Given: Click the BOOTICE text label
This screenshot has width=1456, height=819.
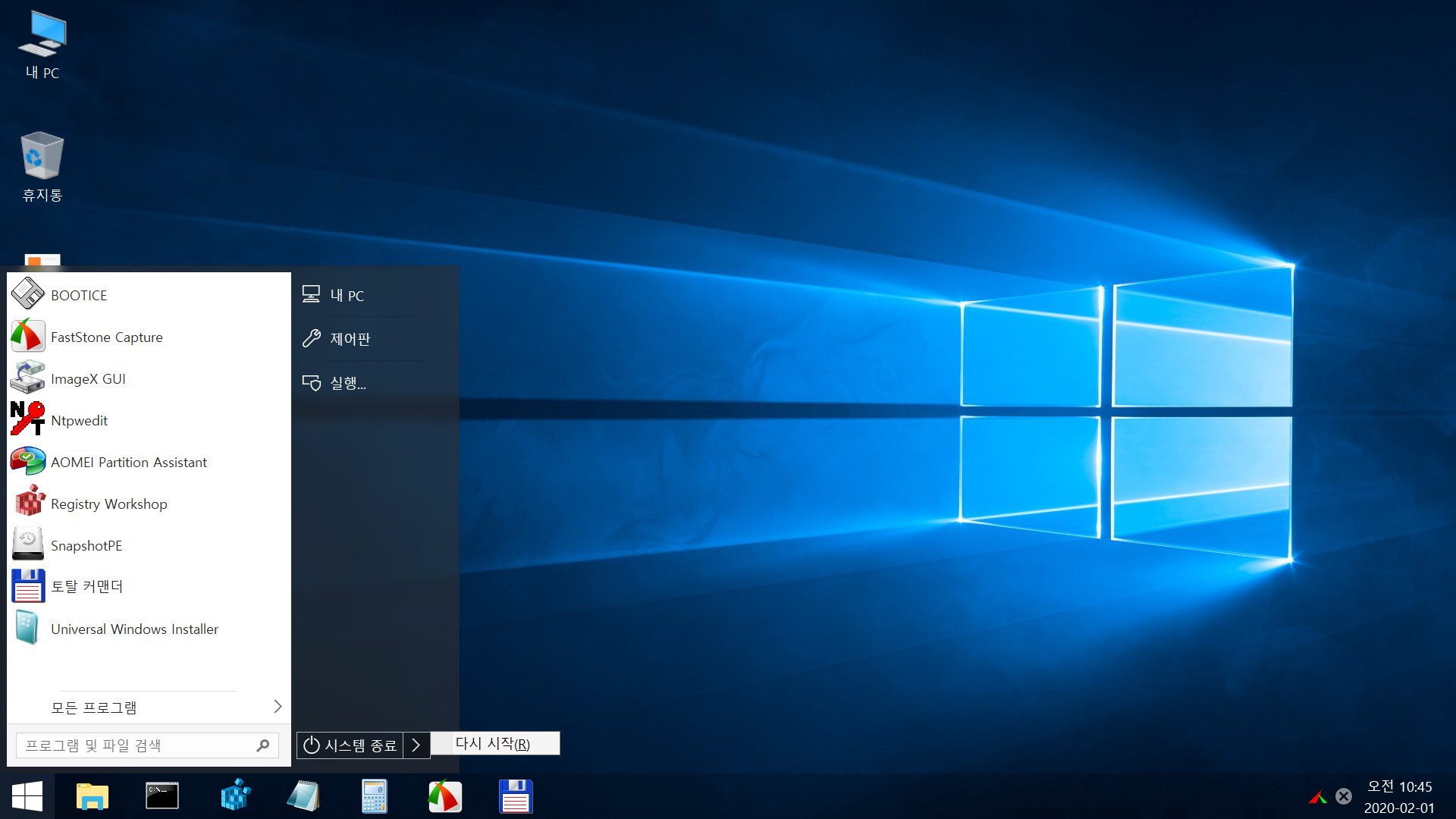Looking at the screenshot, I should (x=79, y=295).
